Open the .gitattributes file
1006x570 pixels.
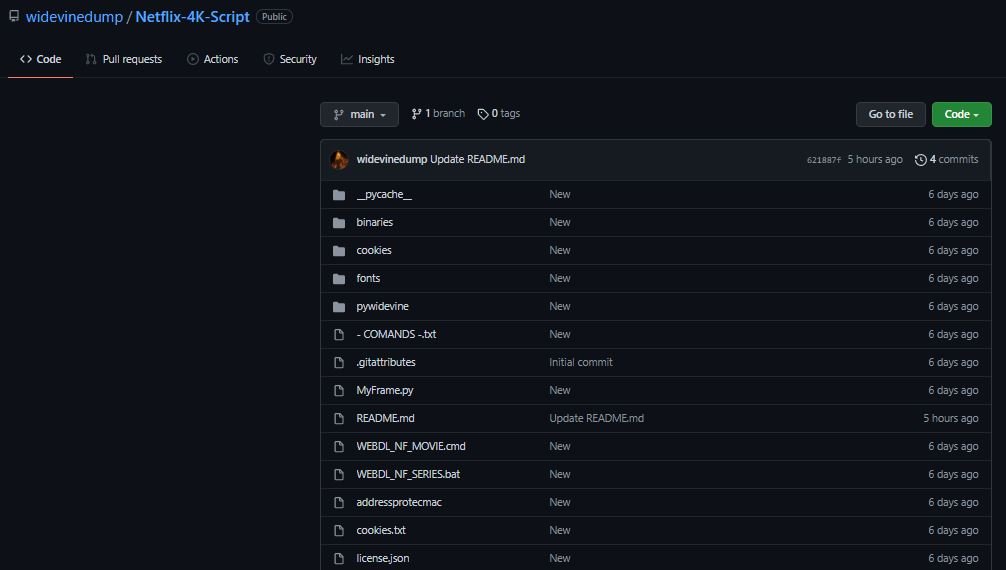386,362
